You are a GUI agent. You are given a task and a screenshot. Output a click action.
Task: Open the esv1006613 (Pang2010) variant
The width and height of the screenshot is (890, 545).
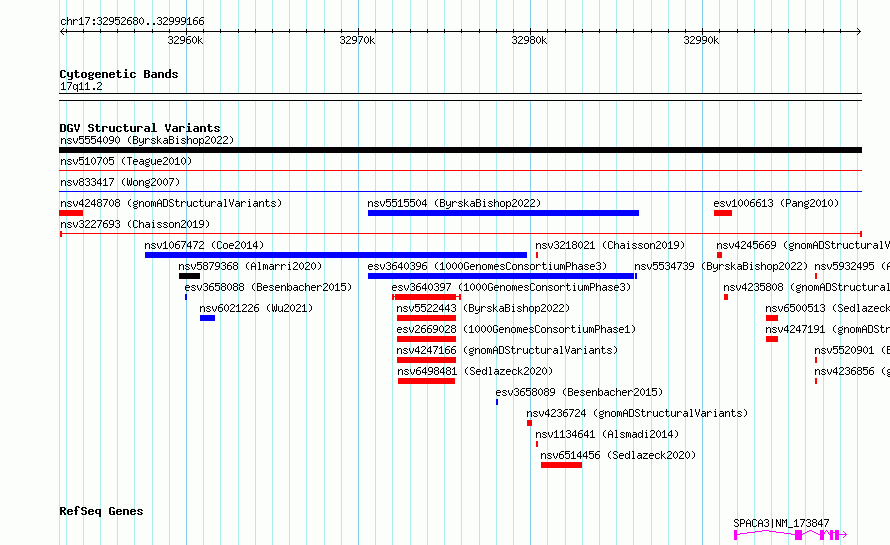click(776, 203)
